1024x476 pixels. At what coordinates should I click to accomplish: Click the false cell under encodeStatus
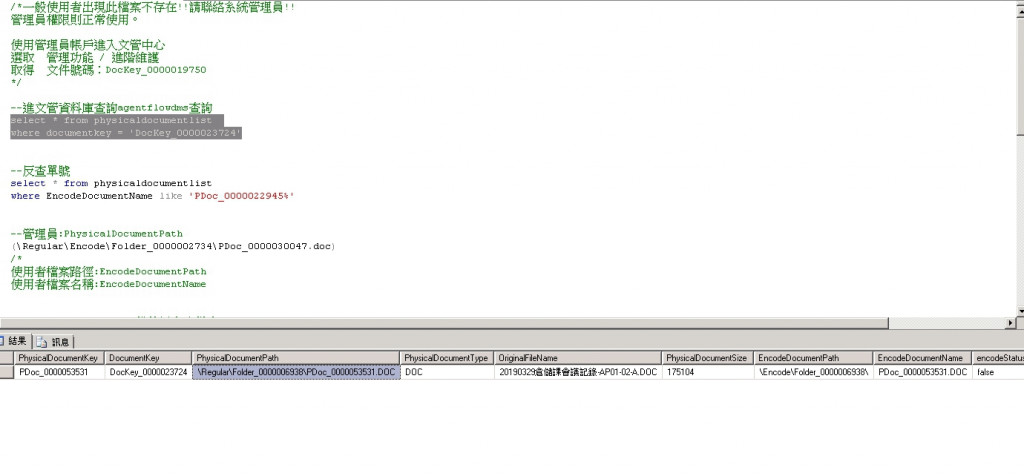(998, 372)
